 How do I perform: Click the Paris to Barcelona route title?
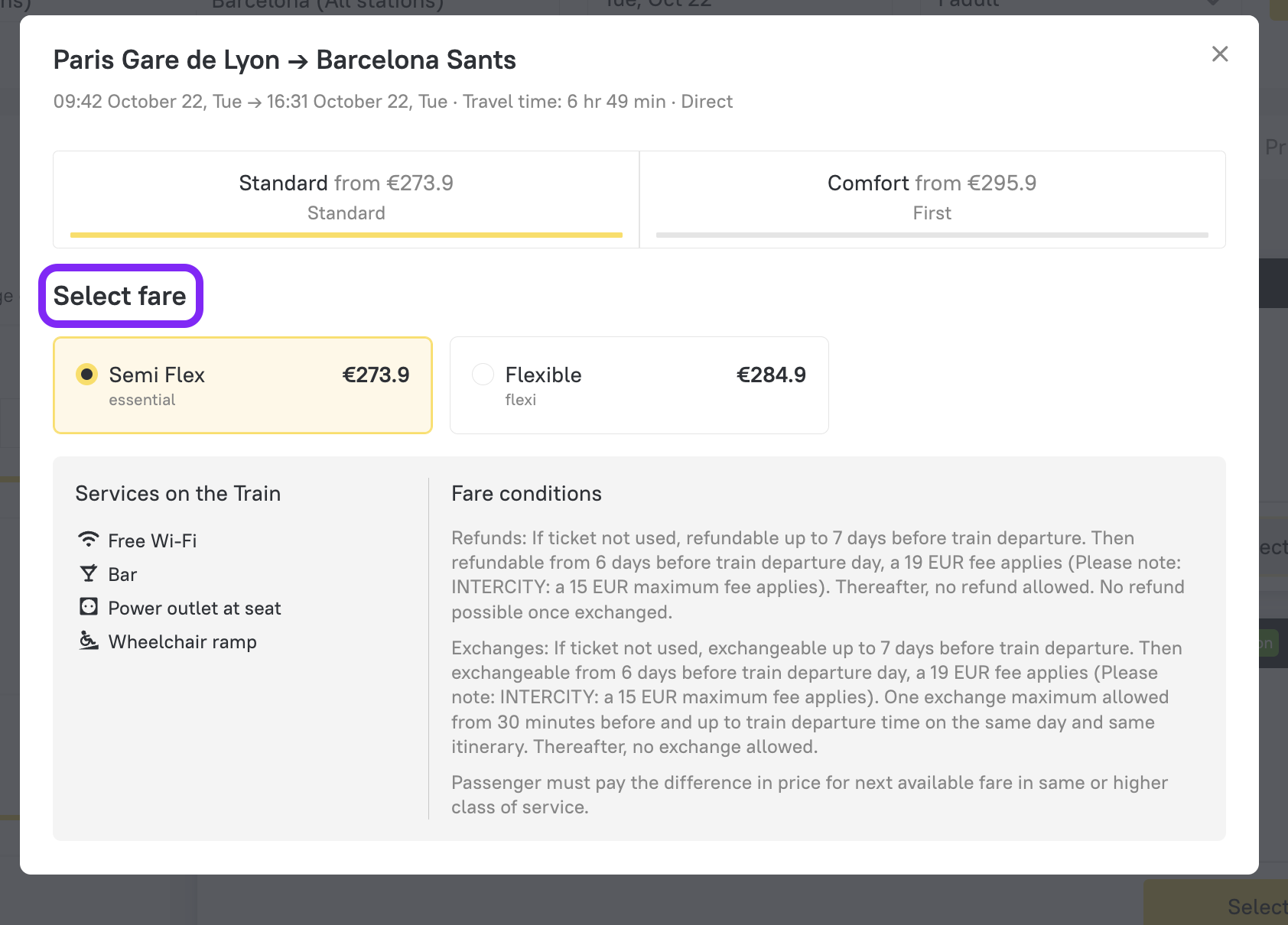[285, 60]
